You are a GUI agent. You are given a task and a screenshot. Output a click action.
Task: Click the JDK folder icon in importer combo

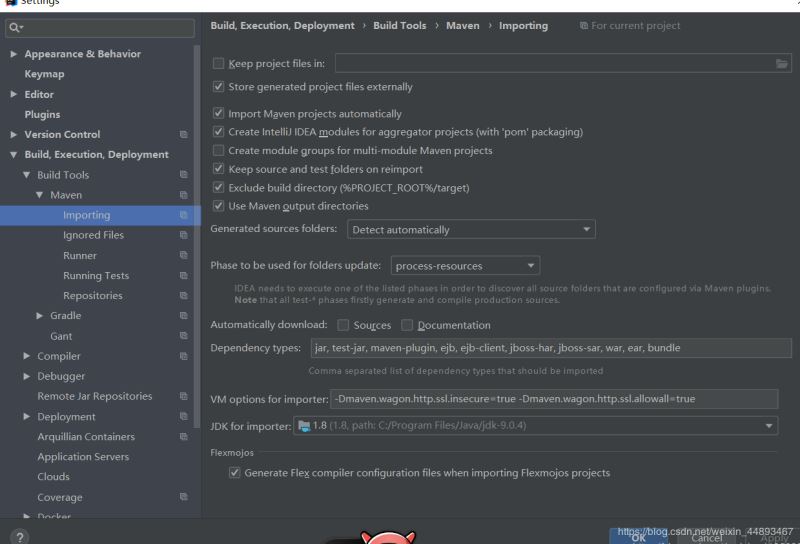click(x=304, y=426)
